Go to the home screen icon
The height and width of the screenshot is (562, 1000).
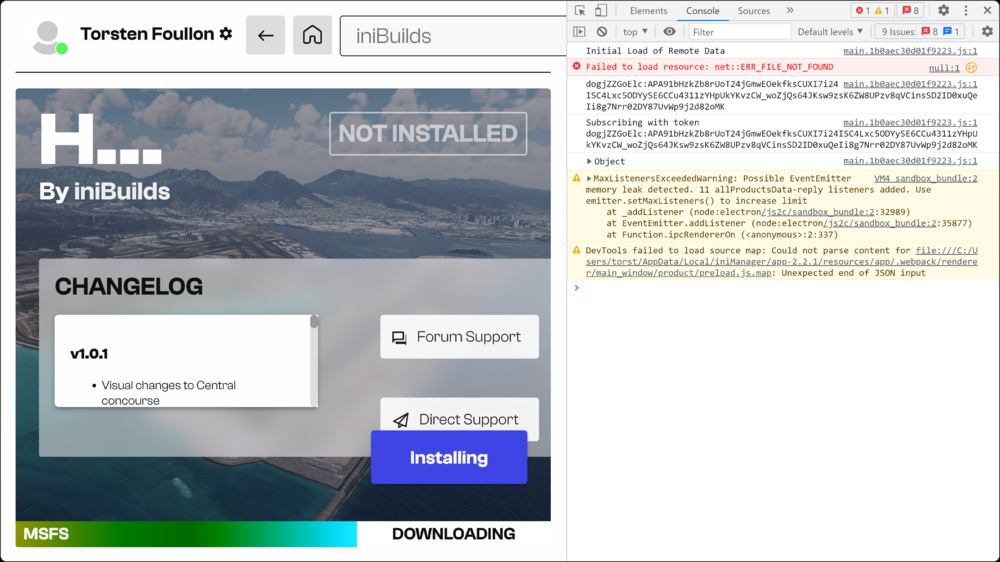click(x=312, y=35)
